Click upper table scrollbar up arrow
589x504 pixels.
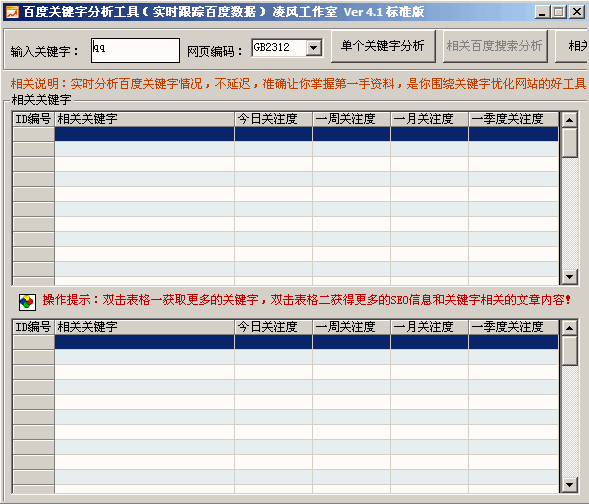[569, 120]
